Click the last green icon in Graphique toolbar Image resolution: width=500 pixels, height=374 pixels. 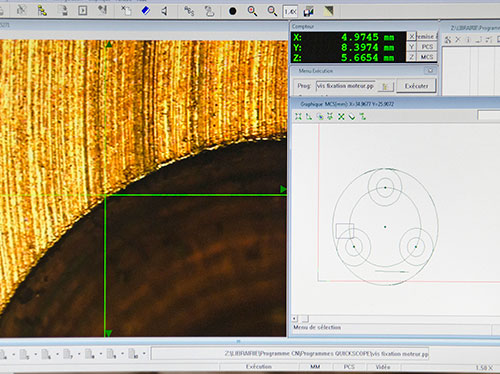tap(363, 116)
